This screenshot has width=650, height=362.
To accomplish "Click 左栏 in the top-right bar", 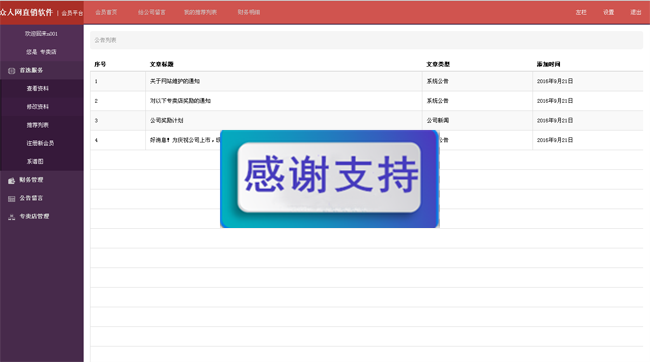I will point(581,12).
